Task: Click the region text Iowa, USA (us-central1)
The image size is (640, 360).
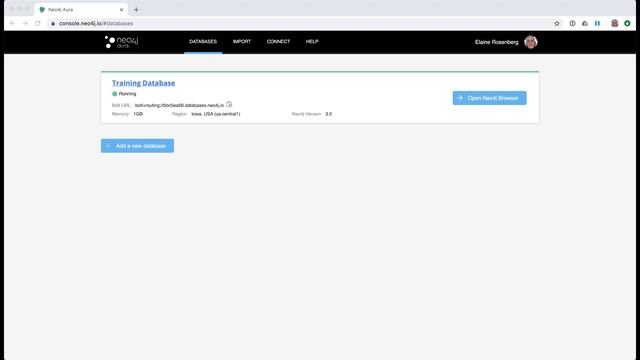Action: coord(216,114)
